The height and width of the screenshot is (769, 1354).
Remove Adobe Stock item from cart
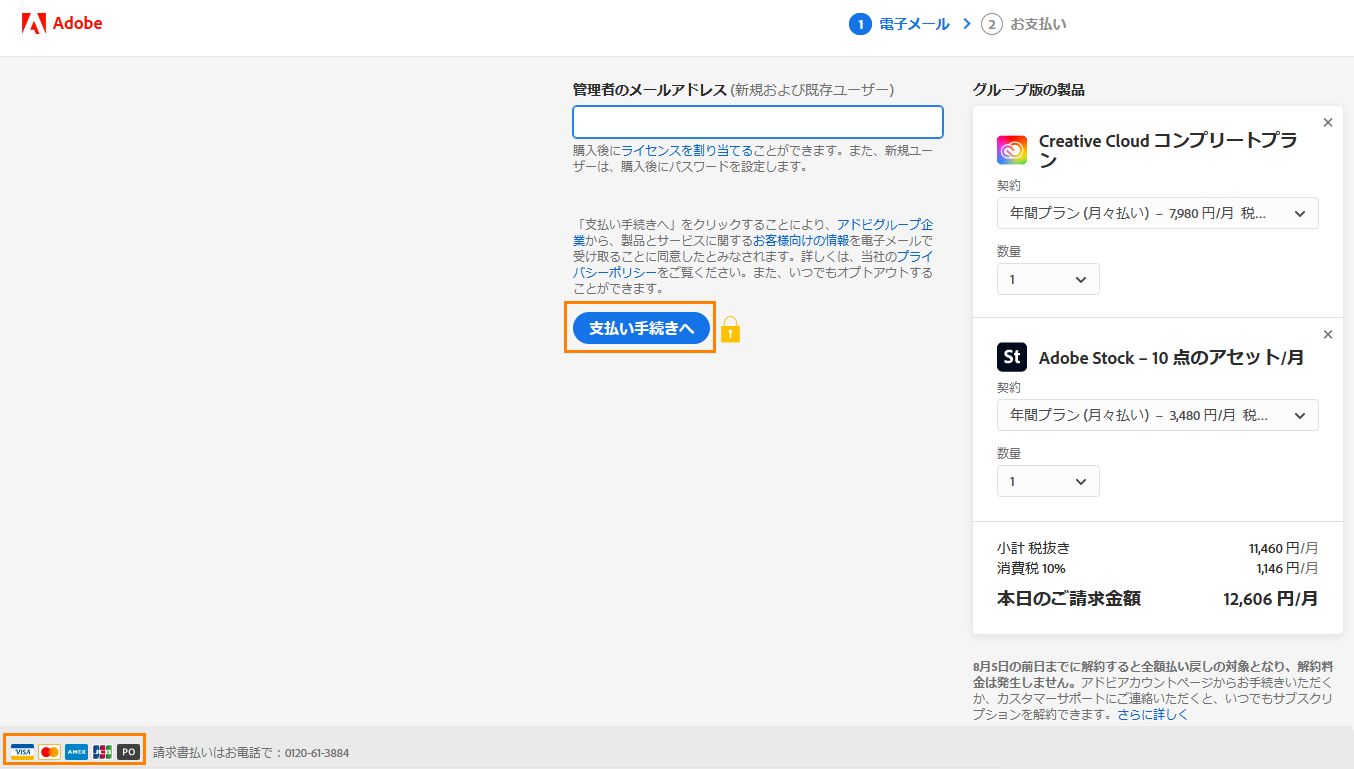[1328, 335]
